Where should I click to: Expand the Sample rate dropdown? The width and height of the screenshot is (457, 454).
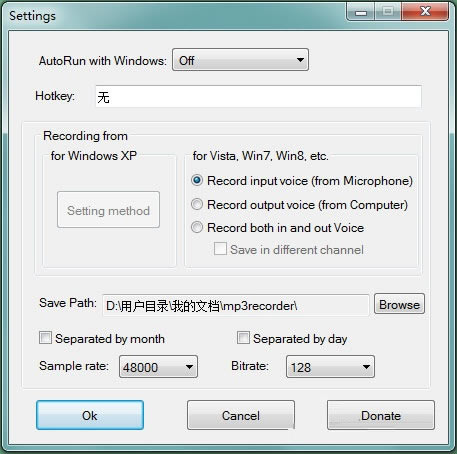point(158,367)
